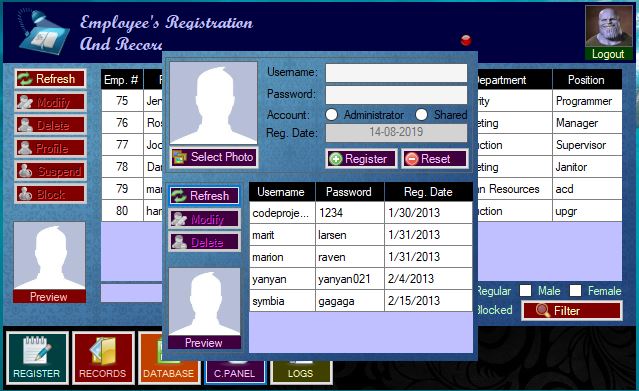639x391 pixels.
Task: Open the RECORDS folder tile
Action: click(x=103, y=358)
